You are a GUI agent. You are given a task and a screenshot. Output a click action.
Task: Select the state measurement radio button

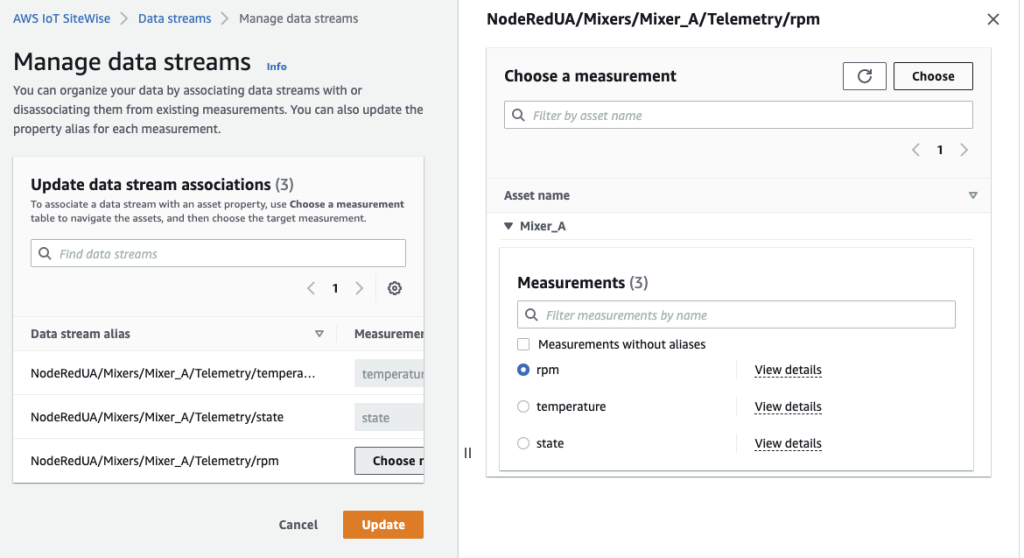click(x=523, y=444)
